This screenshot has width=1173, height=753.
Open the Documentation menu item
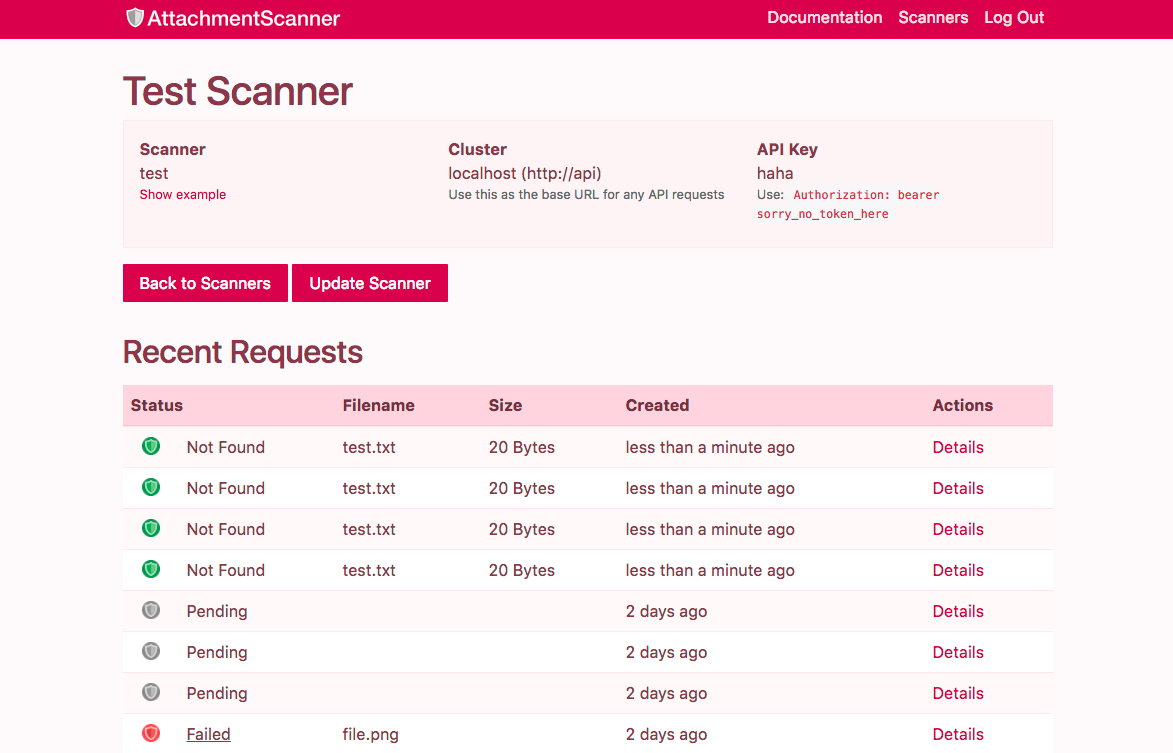[x=824, y=18]
